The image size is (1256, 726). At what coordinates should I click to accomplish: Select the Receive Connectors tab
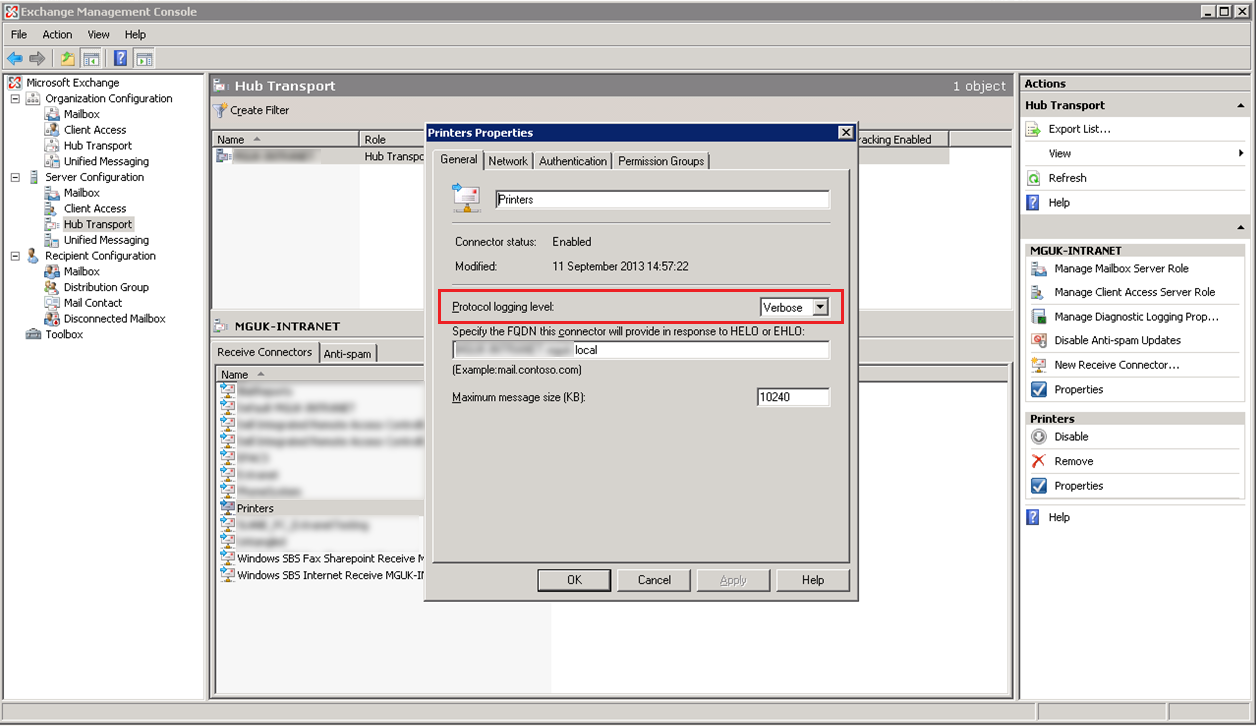point(265,352)
